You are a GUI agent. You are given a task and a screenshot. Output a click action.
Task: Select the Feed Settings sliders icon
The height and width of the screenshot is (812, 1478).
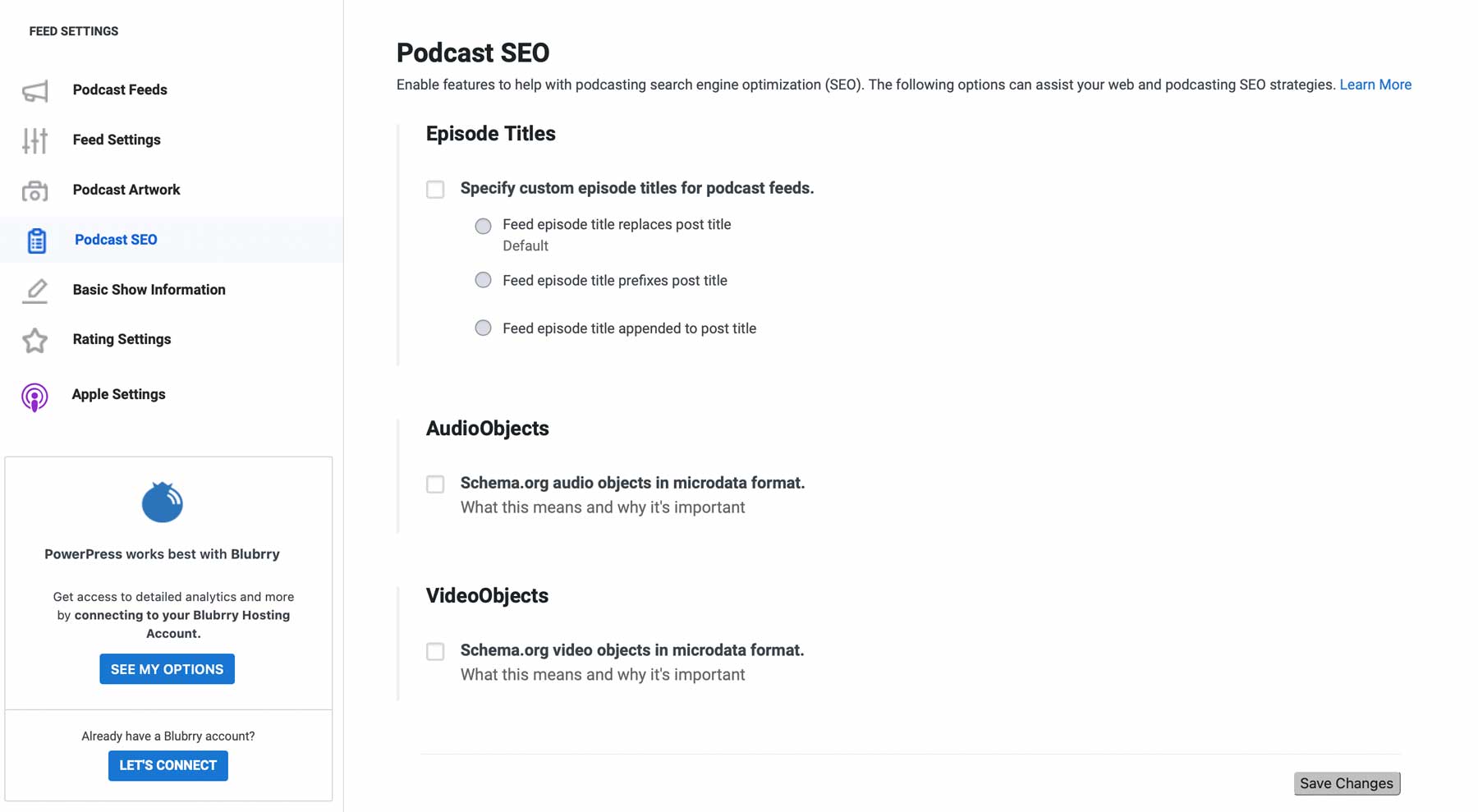pos(34,140)
